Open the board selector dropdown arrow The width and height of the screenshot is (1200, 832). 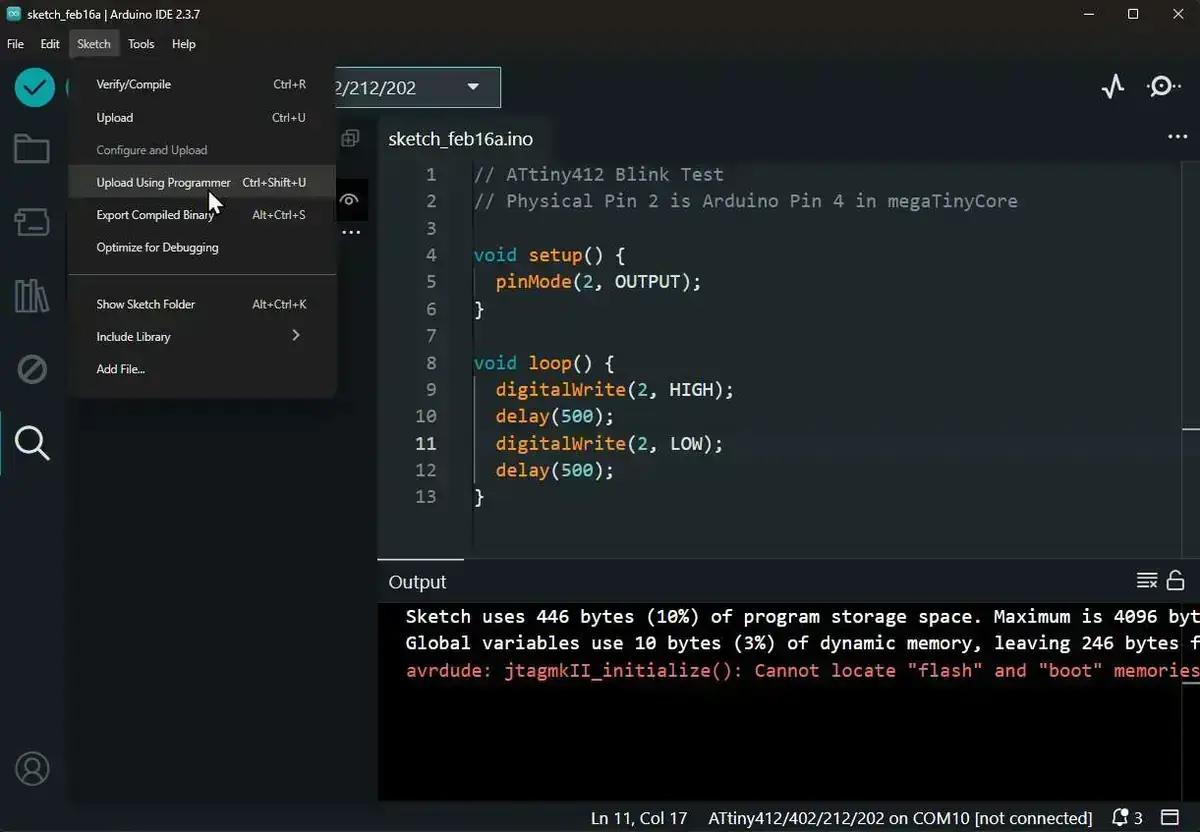pos(473,87)
